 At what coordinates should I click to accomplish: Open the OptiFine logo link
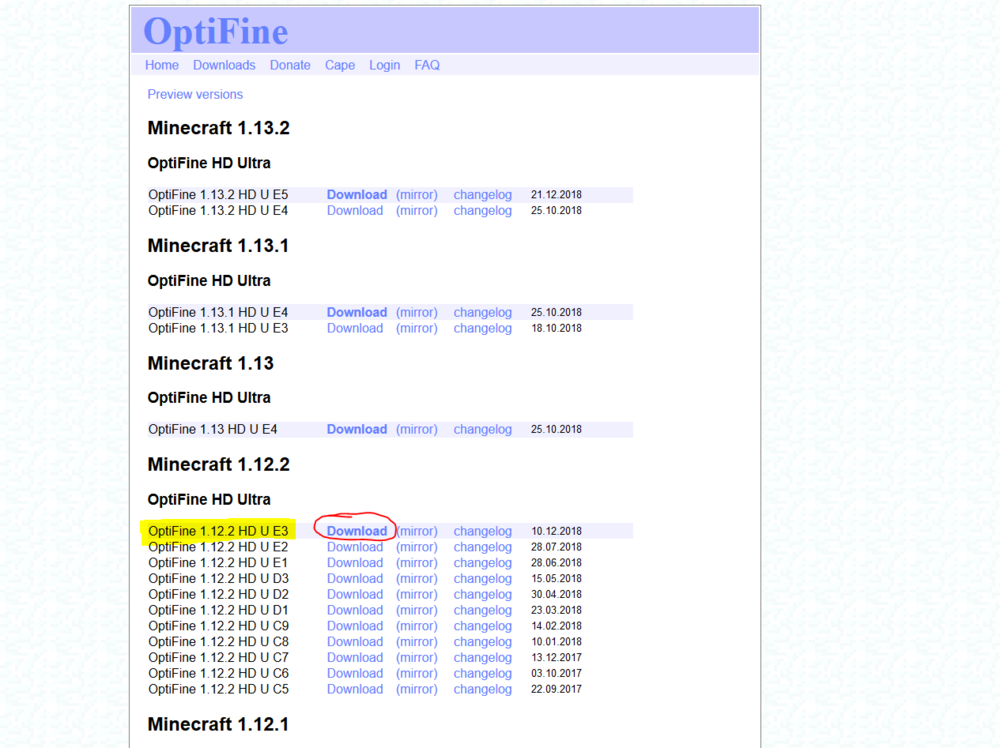click(214, 31)
